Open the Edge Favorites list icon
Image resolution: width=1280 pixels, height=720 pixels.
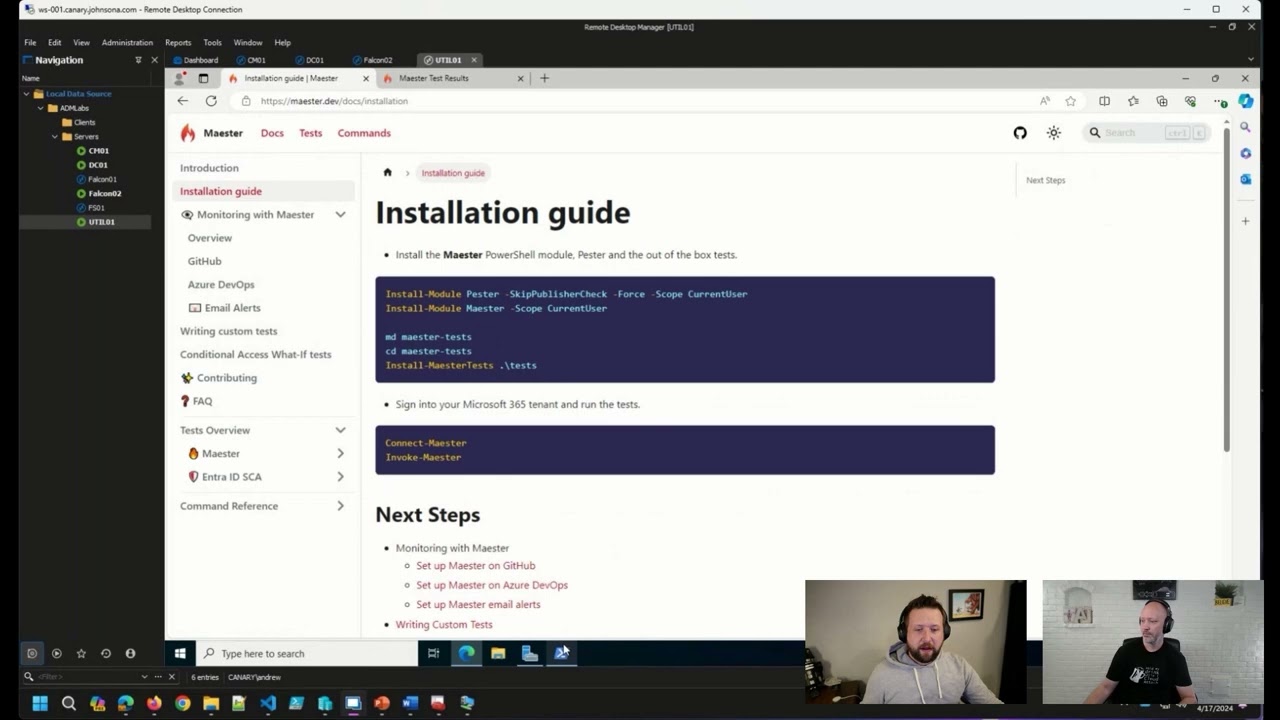coord(1133,101)
